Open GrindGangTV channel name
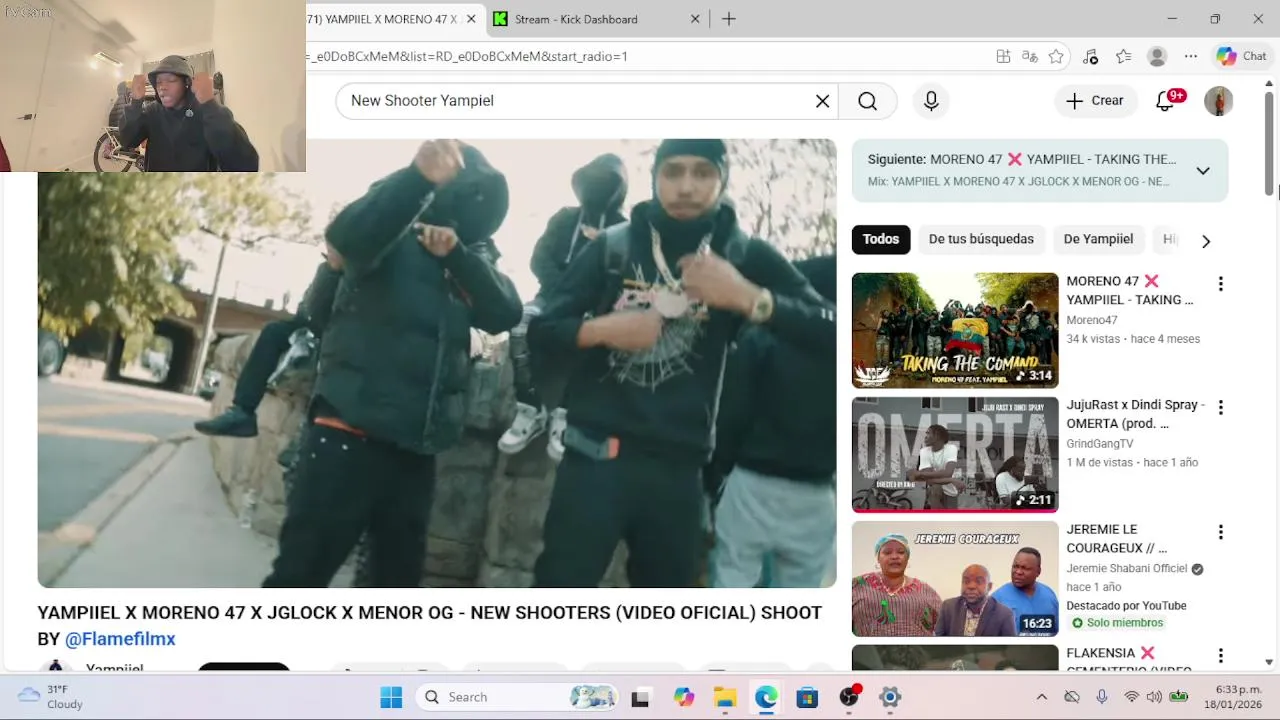 click(x=1100, y=444)
